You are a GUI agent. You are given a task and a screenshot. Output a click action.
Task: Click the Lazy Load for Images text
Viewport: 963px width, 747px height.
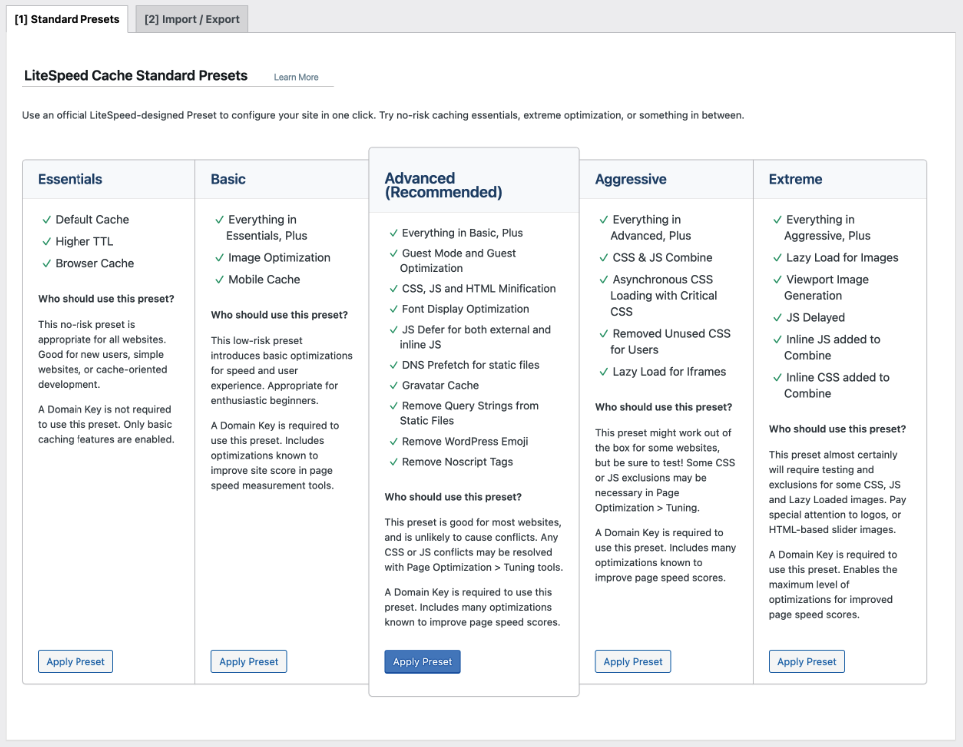coord(842,257)
